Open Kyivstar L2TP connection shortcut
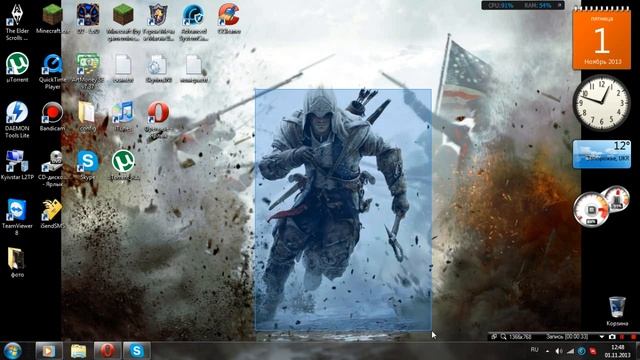 (x=17, y=165)
